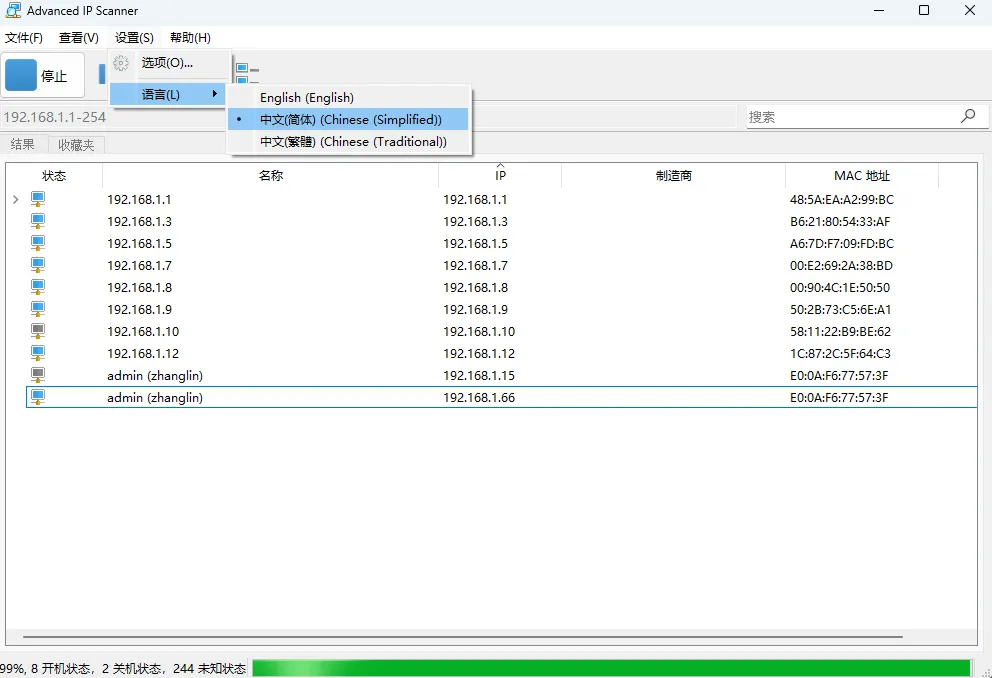Click MAC address 1C:87:2C:5F:64:C3
The width and height of the screenshot is (992, 678).
click(840, 354)
